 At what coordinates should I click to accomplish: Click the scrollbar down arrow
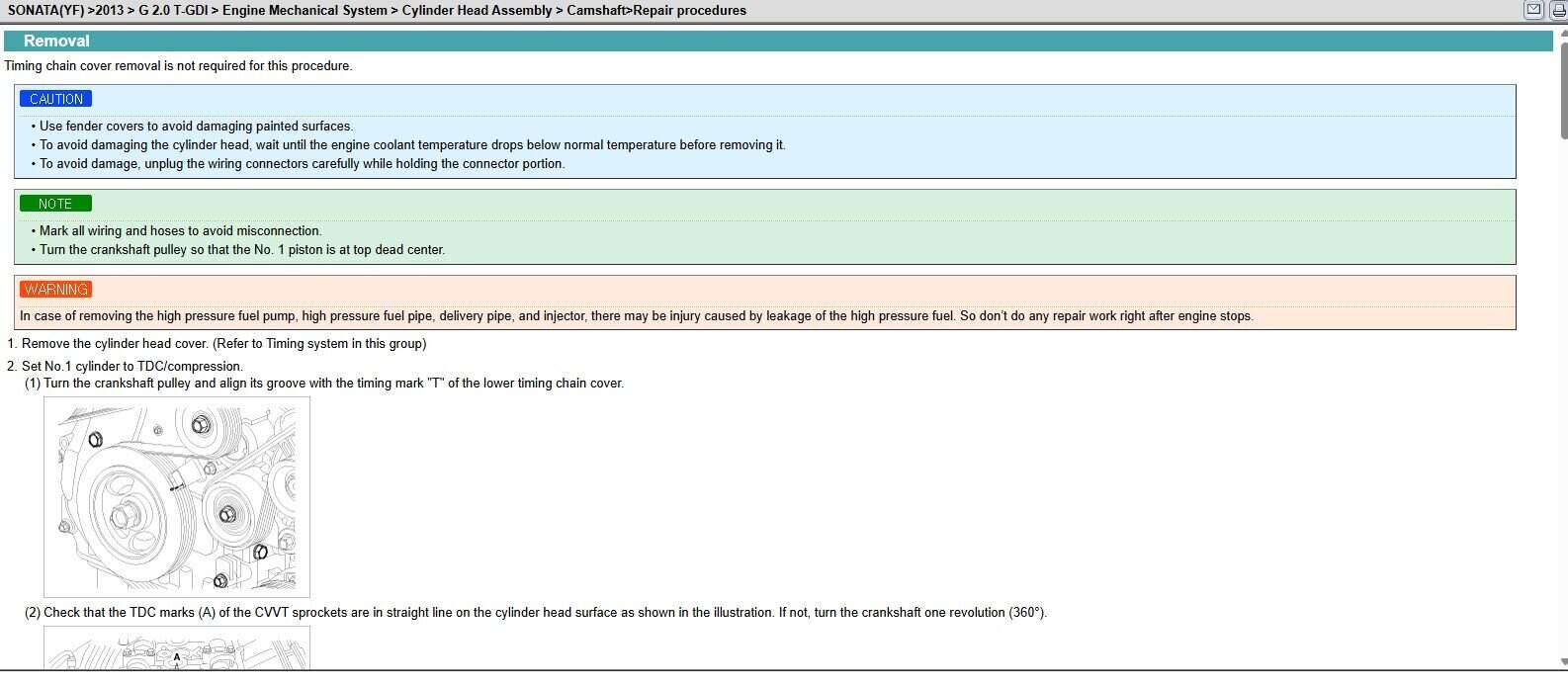tap(1562, 661)
